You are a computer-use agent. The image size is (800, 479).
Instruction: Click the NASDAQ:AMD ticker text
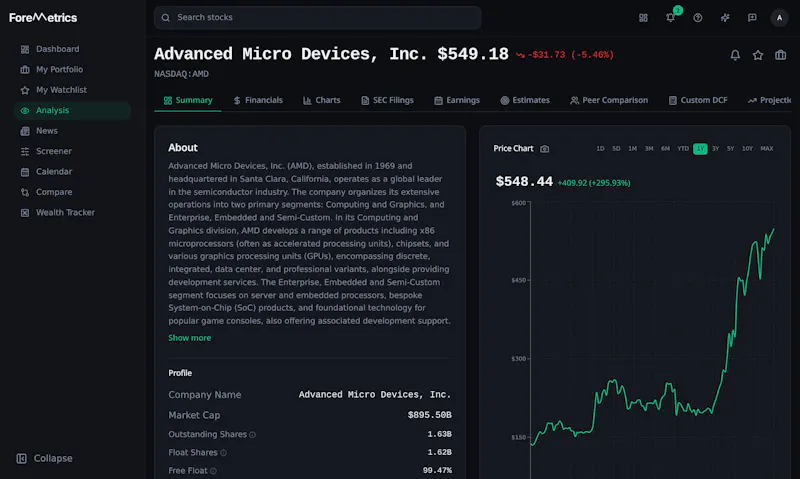pos(181,74)
